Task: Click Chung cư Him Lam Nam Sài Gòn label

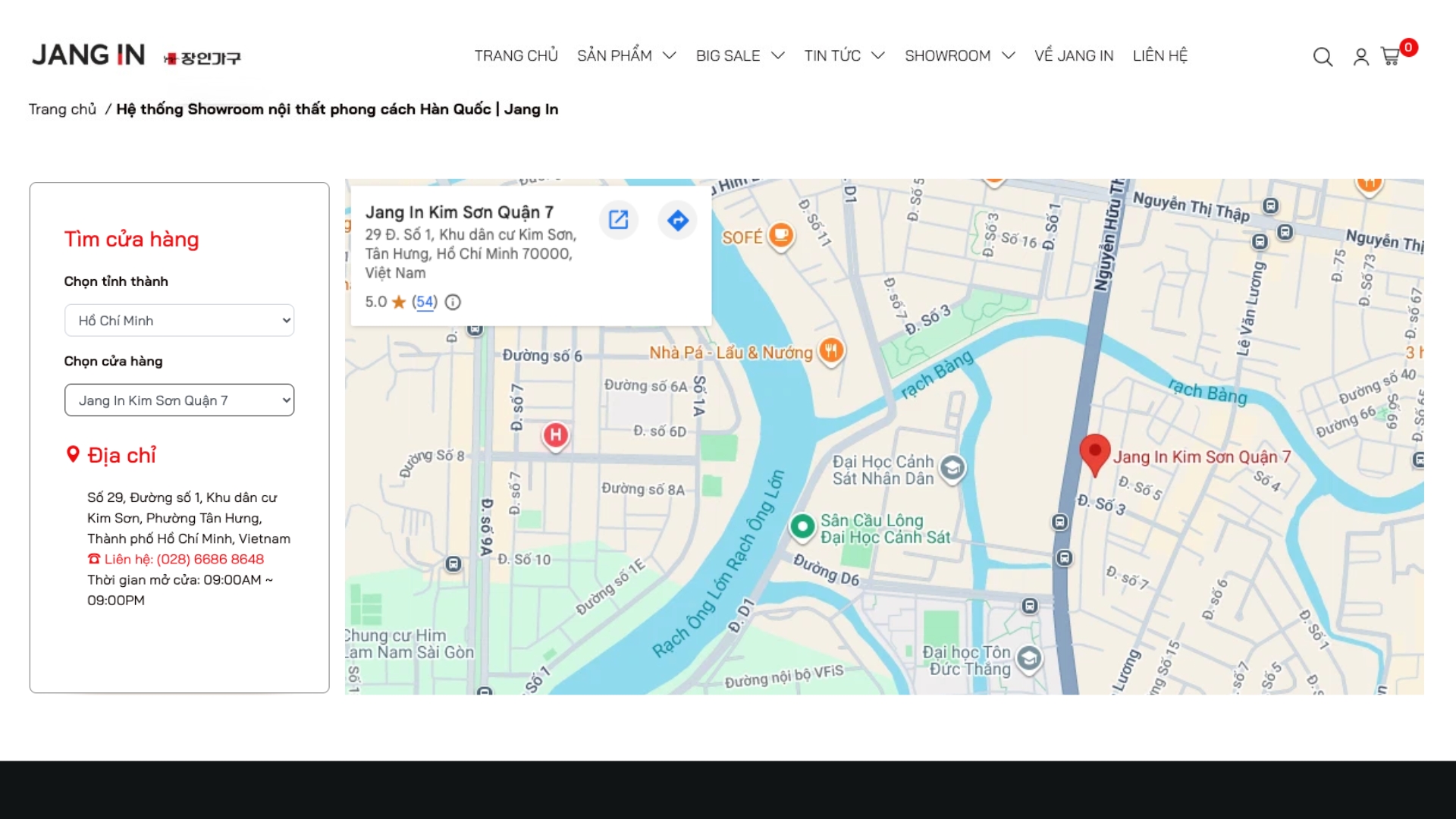Action: (x=409, y=644)
